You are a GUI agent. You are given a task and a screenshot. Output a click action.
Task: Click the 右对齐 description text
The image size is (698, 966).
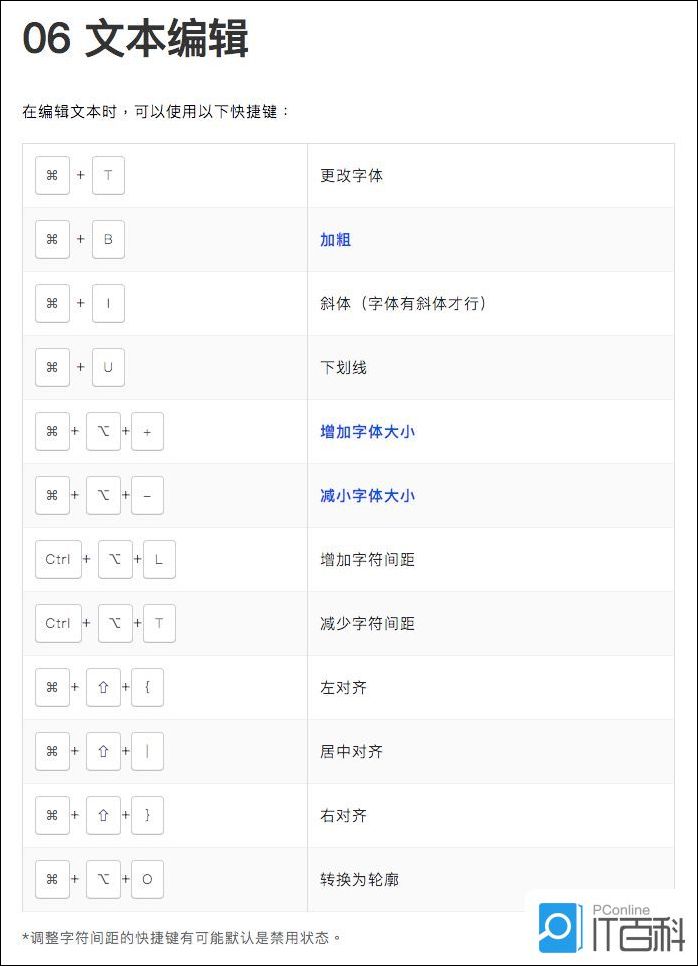(344, 816)
